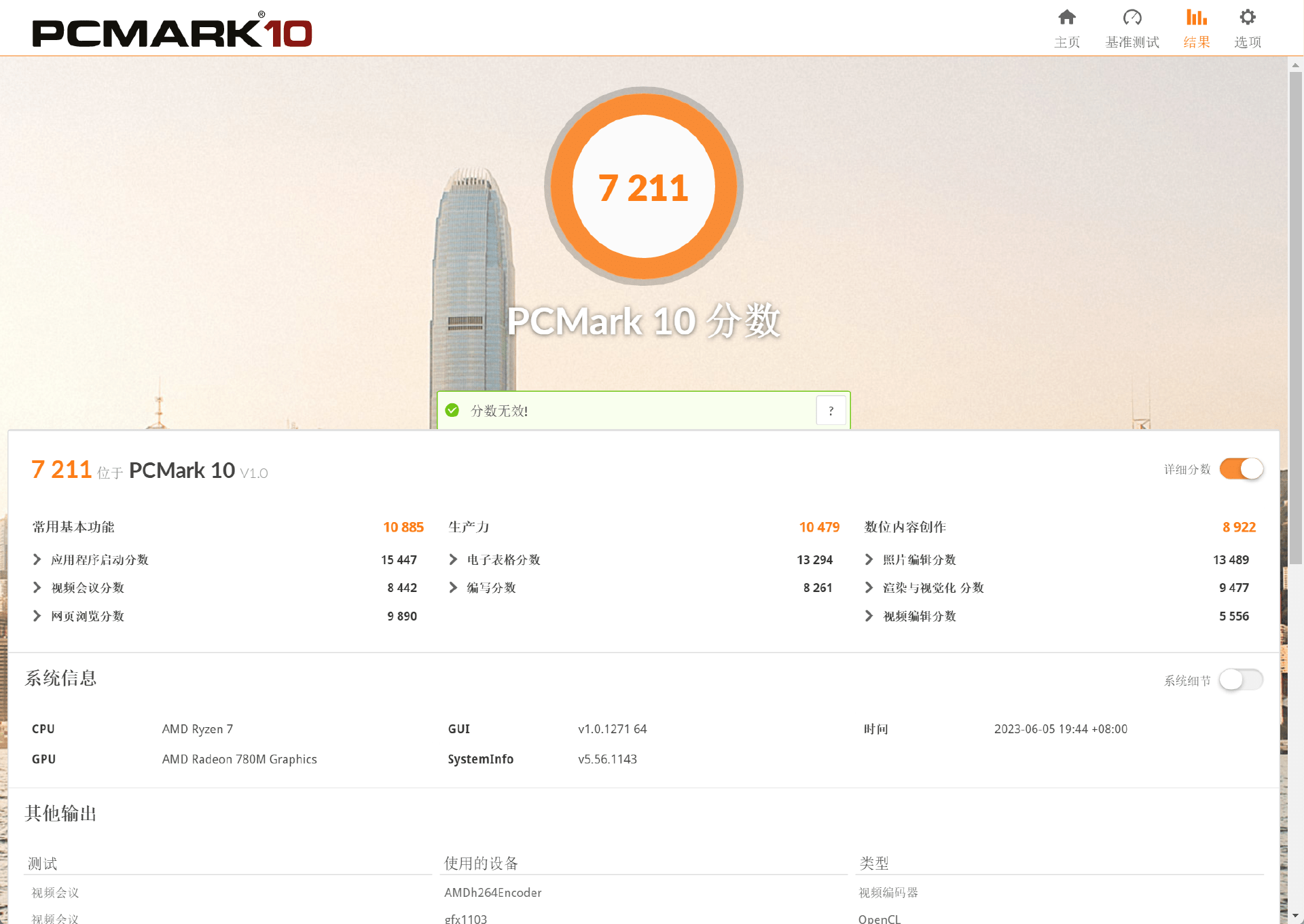1304x924 pixels.
Task: Click the 其他输出 section heading
Action: 60,813
